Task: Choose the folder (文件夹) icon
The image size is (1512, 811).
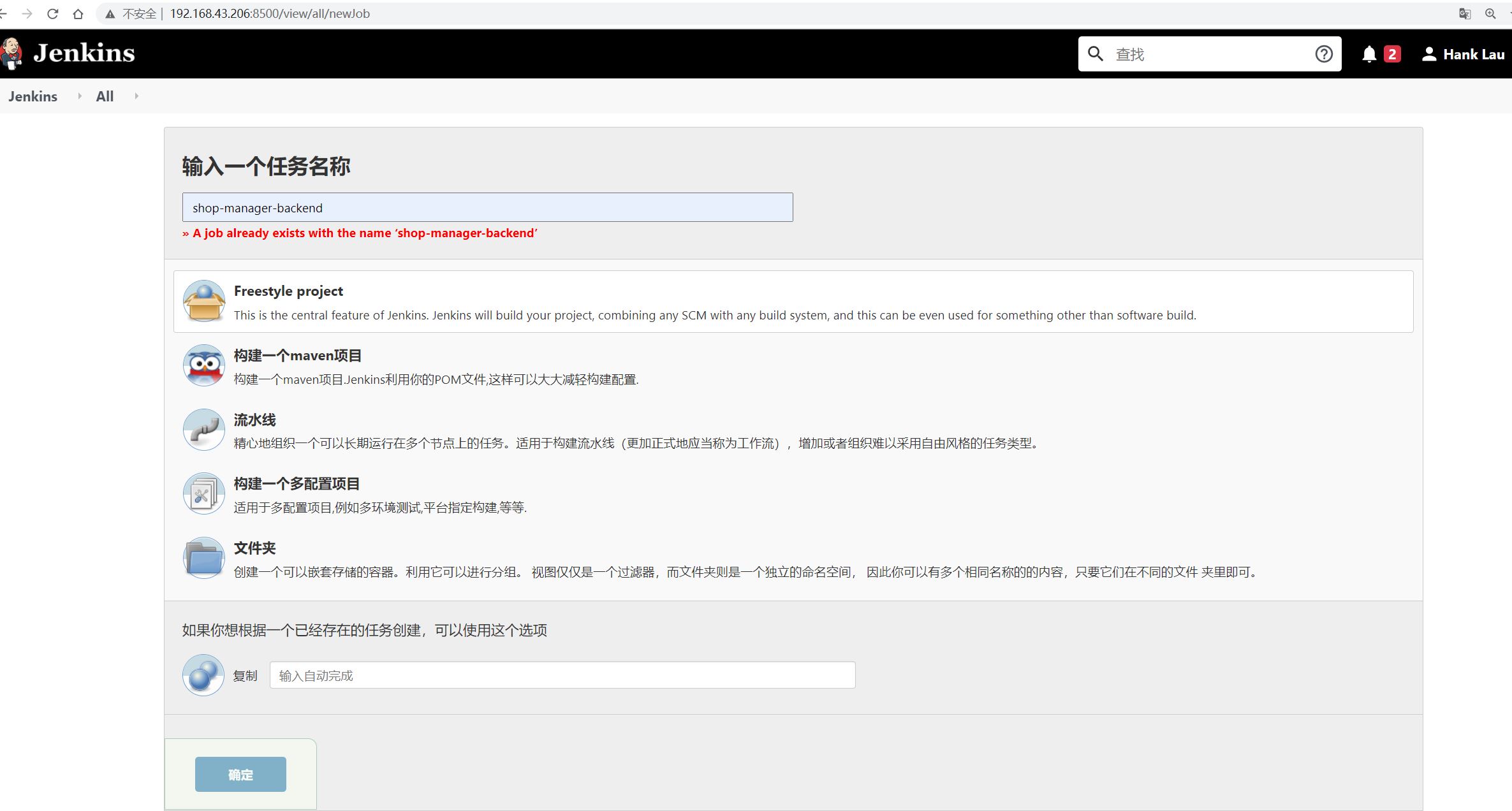Action: click(x=203, y=558)
